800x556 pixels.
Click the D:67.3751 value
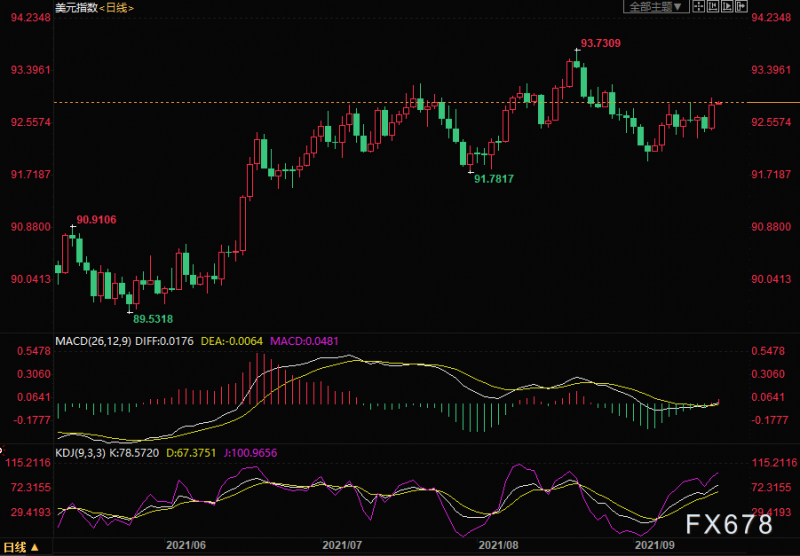[x=191, y=453]
